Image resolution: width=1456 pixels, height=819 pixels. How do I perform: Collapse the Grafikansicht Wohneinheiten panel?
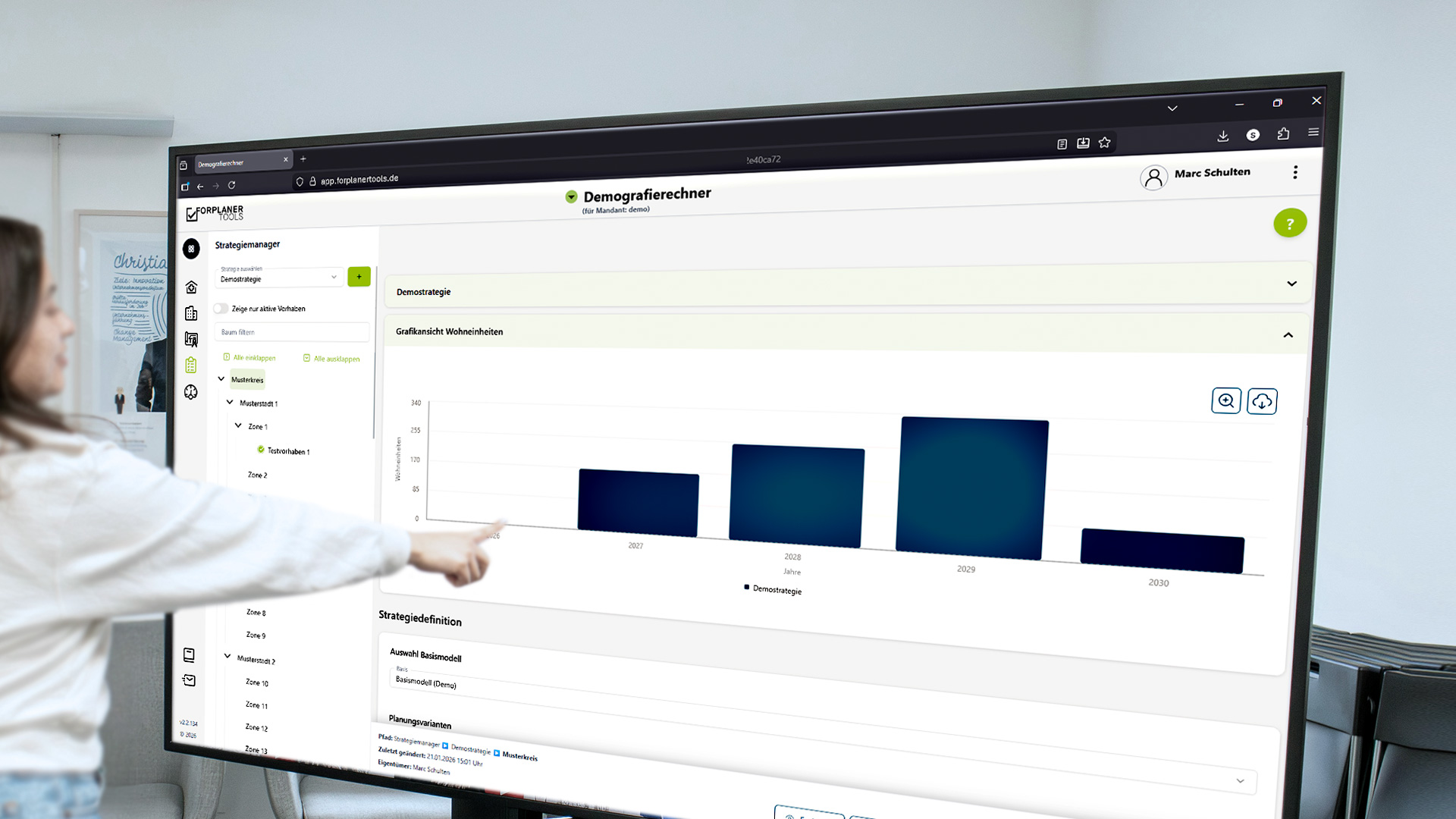pos(1288,335)
